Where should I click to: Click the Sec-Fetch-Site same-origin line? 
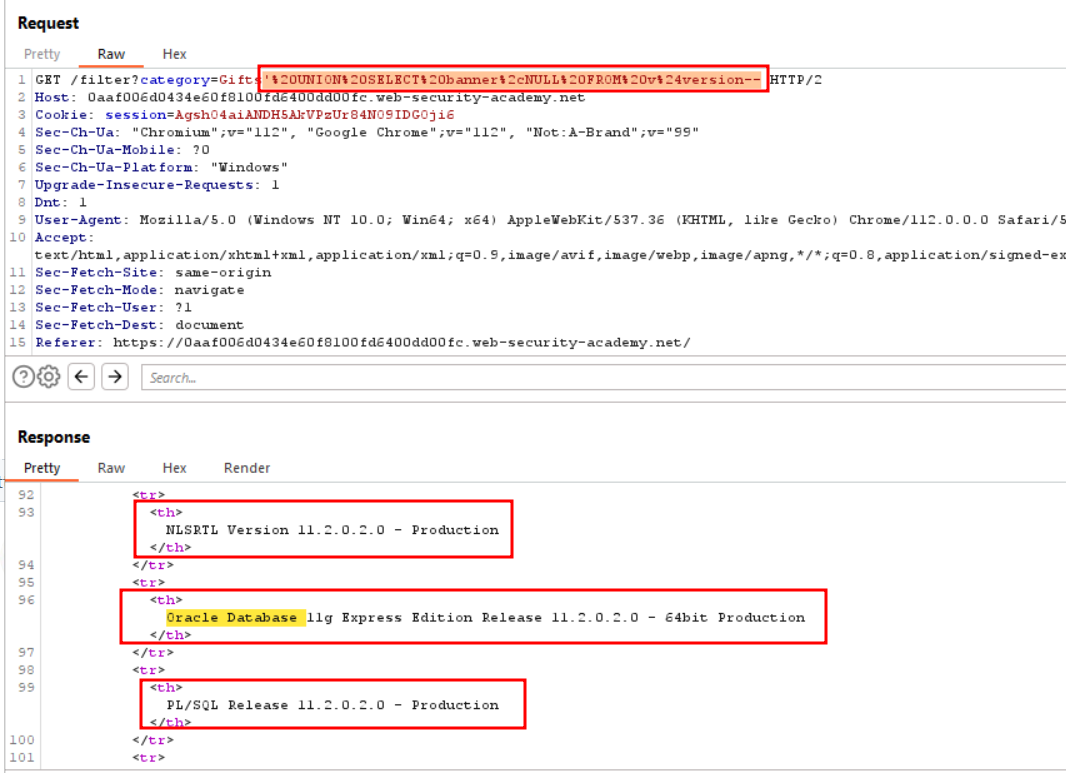click(x=153, y=273)
